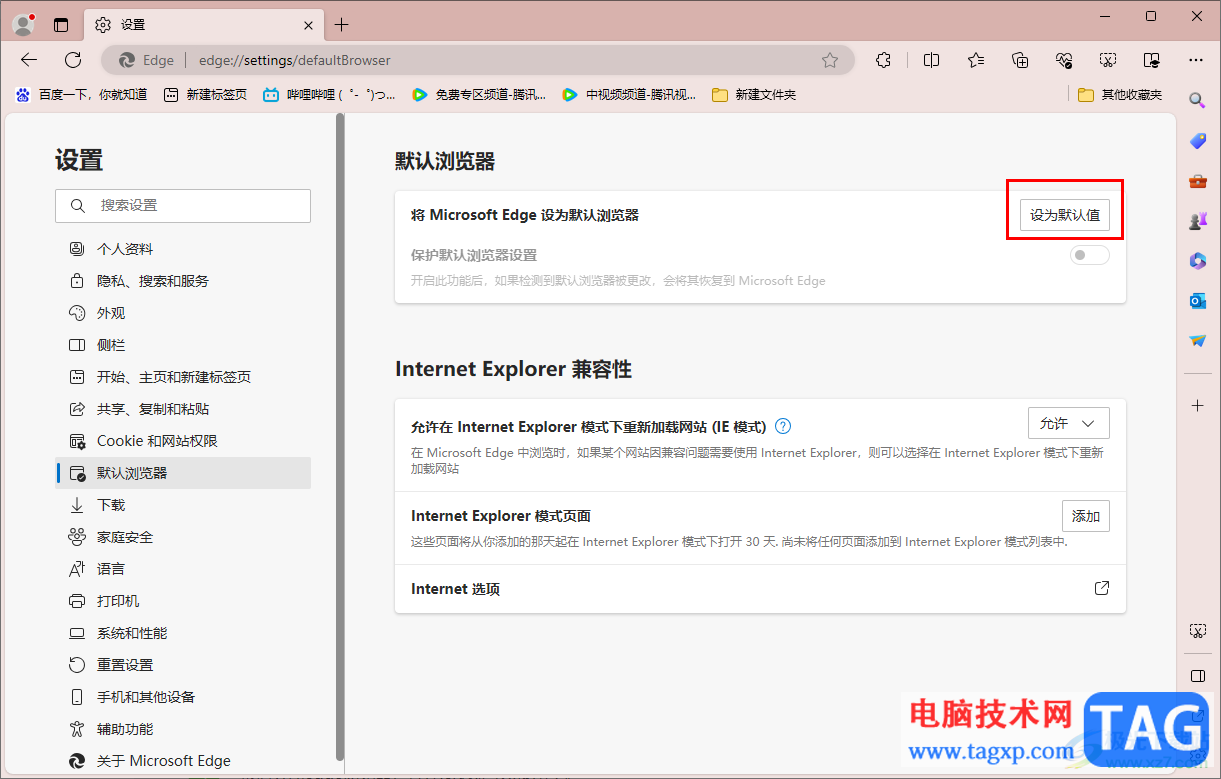Customize sidebar with plus icon

coord(1197,405)
